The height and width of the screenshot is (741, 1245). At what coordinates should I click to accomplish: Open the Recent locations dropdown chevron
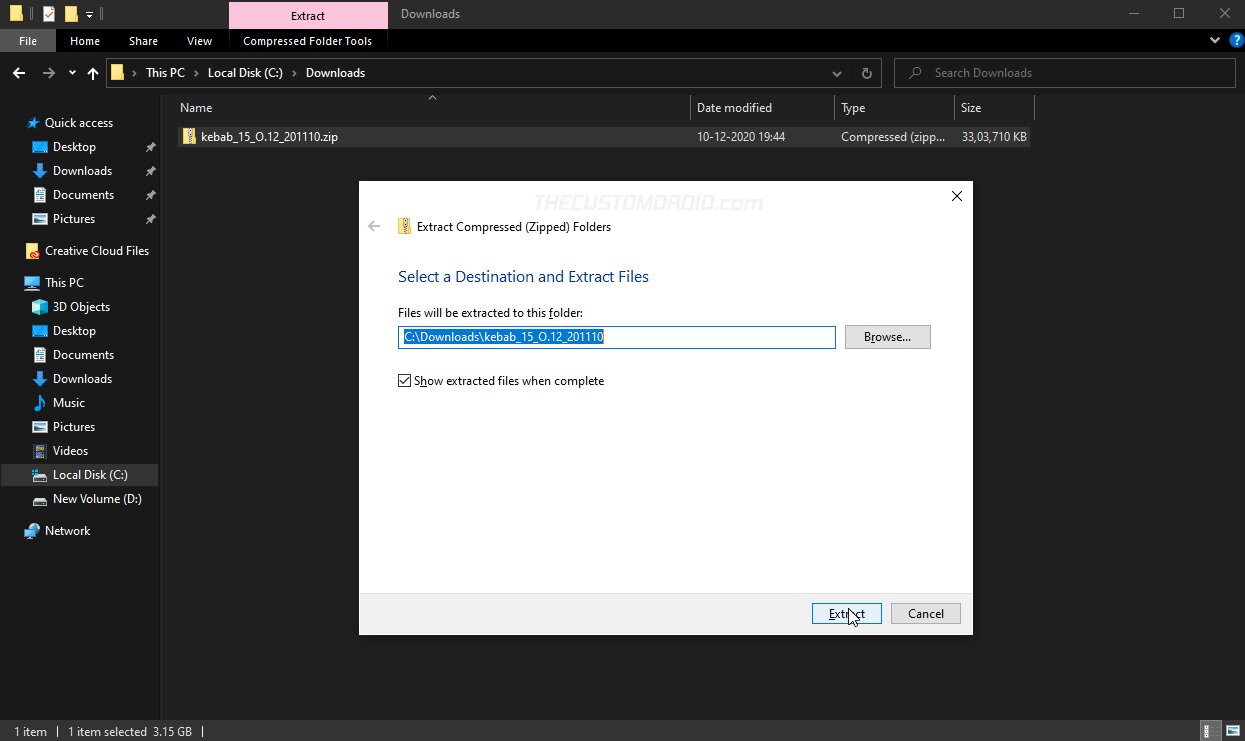click(x=72, y=73)
